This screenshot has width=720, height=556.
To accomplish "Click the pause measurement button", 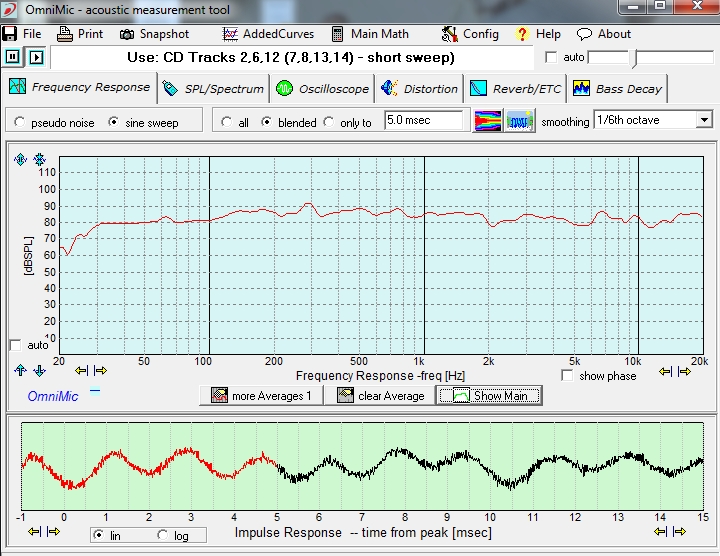I will point(12,57).
